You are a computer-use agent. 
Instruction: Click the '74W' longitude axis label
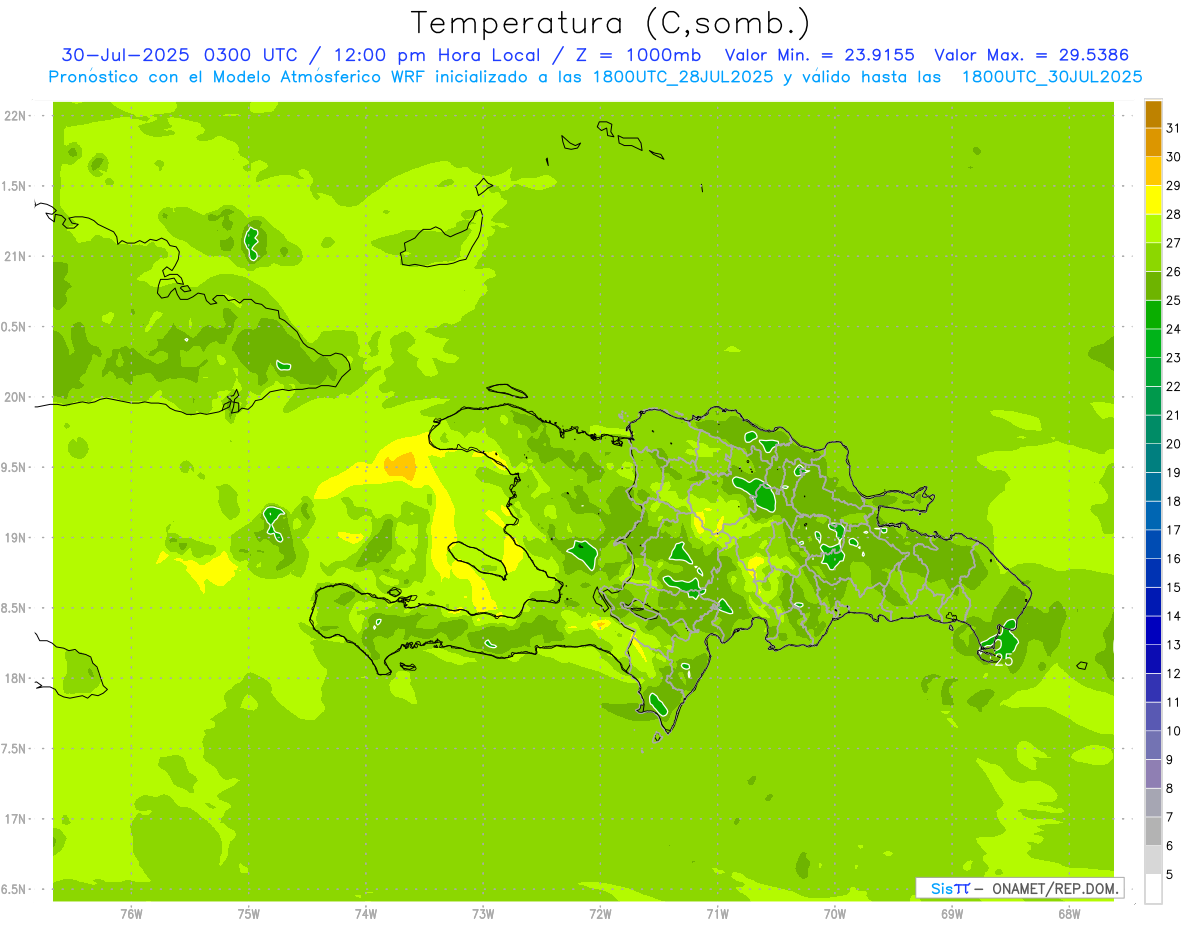366,913
